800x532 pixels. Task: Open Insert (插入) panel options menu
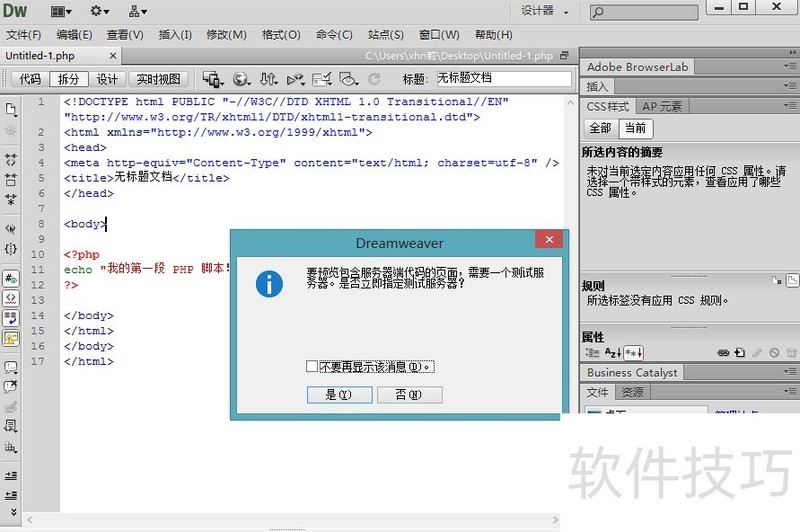pyautogui.click(x=790, y=86)
